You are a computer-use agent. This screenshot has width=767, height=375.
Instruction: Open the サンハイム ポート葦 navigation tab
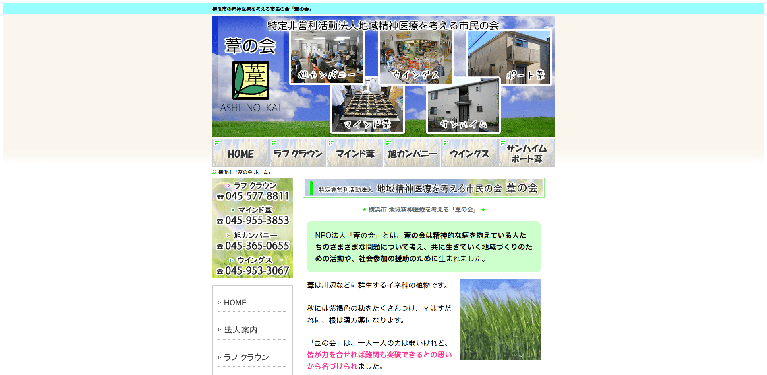click(x=526, y=153)
